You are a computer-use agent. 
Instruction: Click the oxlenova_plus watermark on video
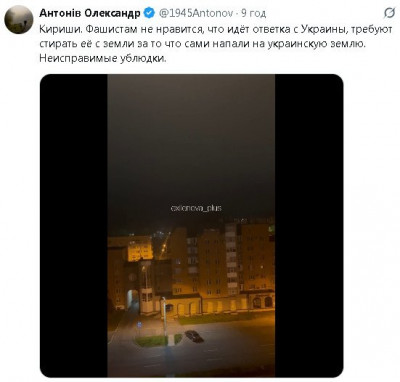[196, 208]
